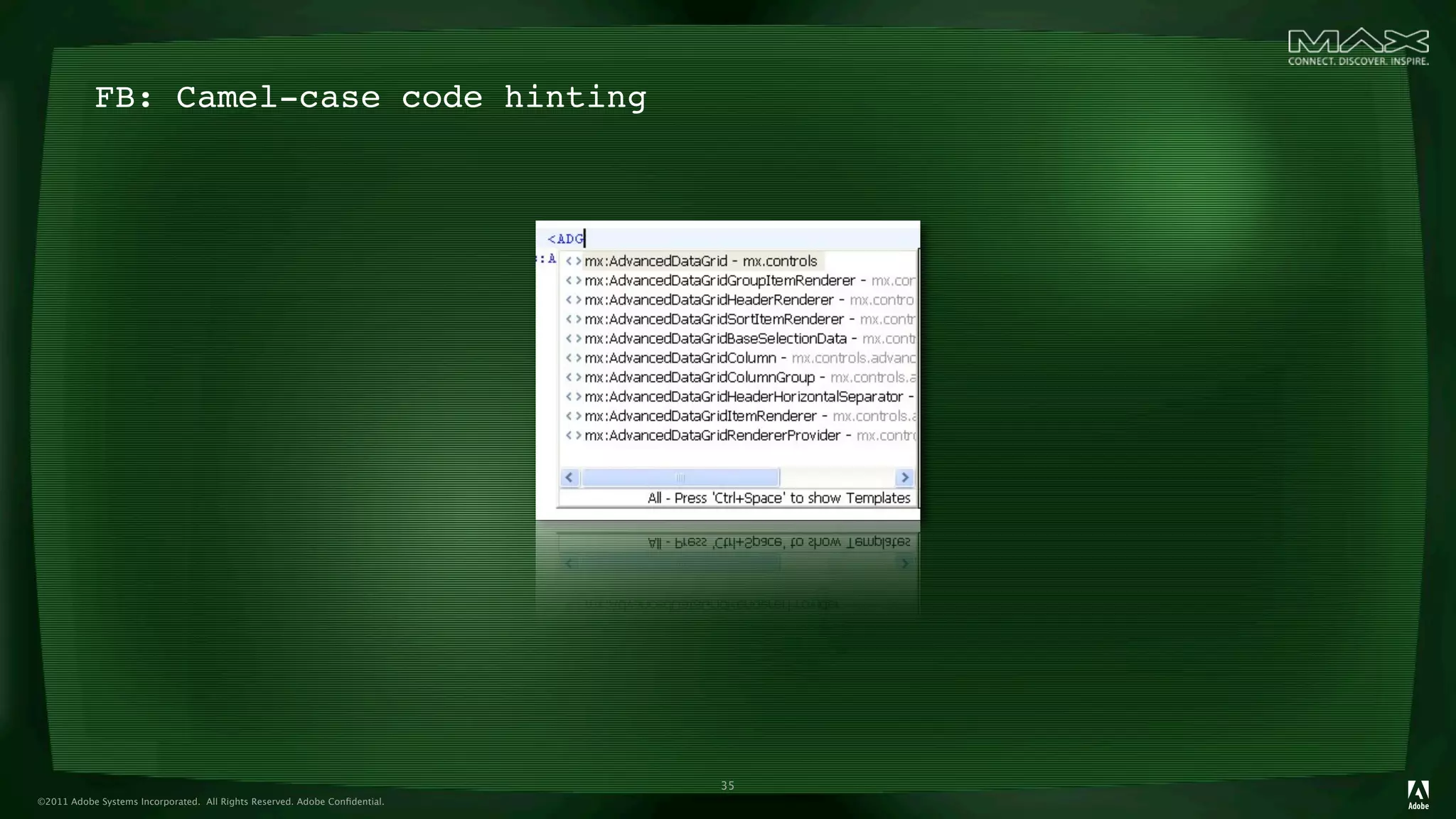Viewport: 1456px width, 819px height.
Task: Select mx:AdvancedDataGridSortItemRenderer entry
Action: (x=738, y=319)
